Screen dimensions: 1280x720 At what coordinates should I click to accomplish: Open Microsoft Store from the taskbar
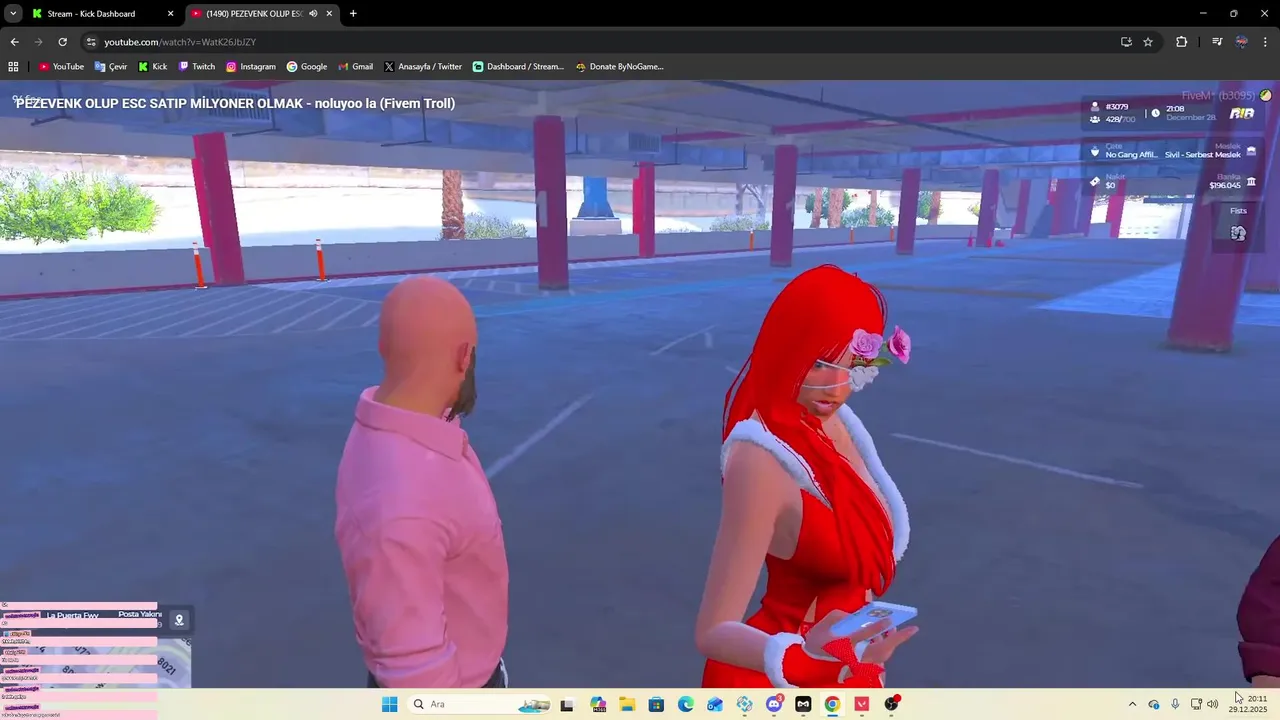click(656, 704)
